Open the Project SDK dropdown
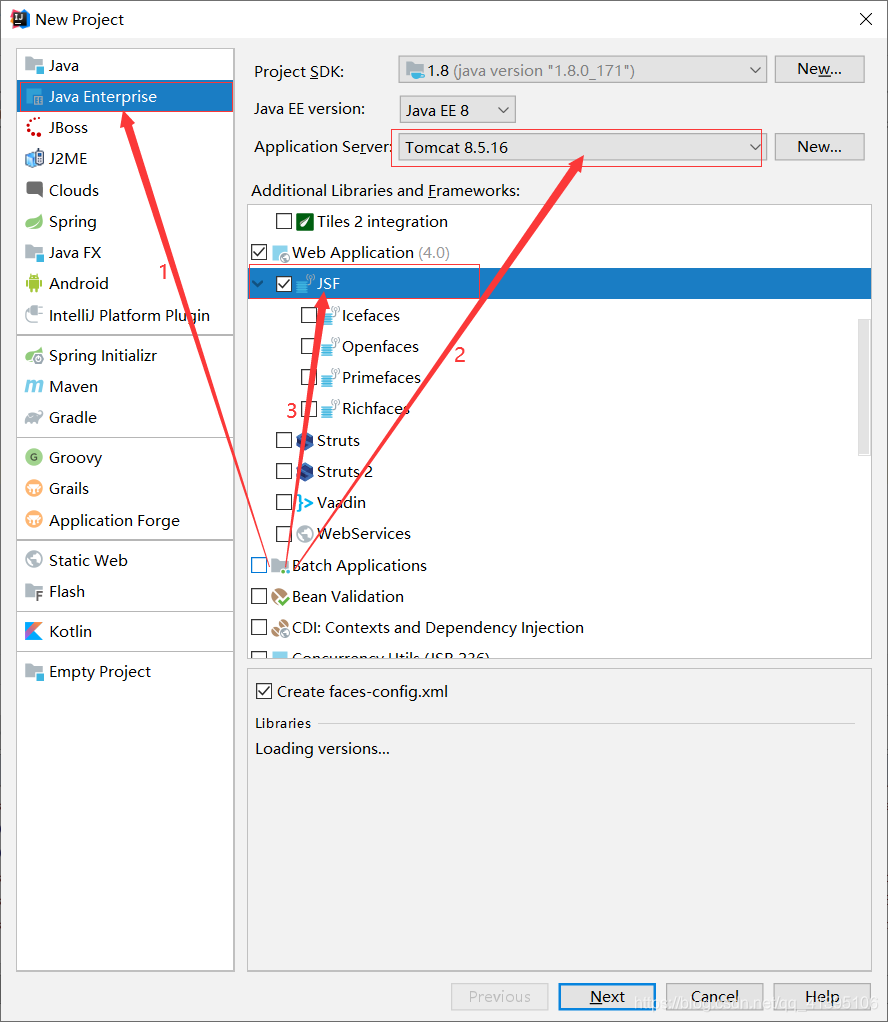This screenshot has width=888, height=1022. pyautogui.click(x=582, y=70)
